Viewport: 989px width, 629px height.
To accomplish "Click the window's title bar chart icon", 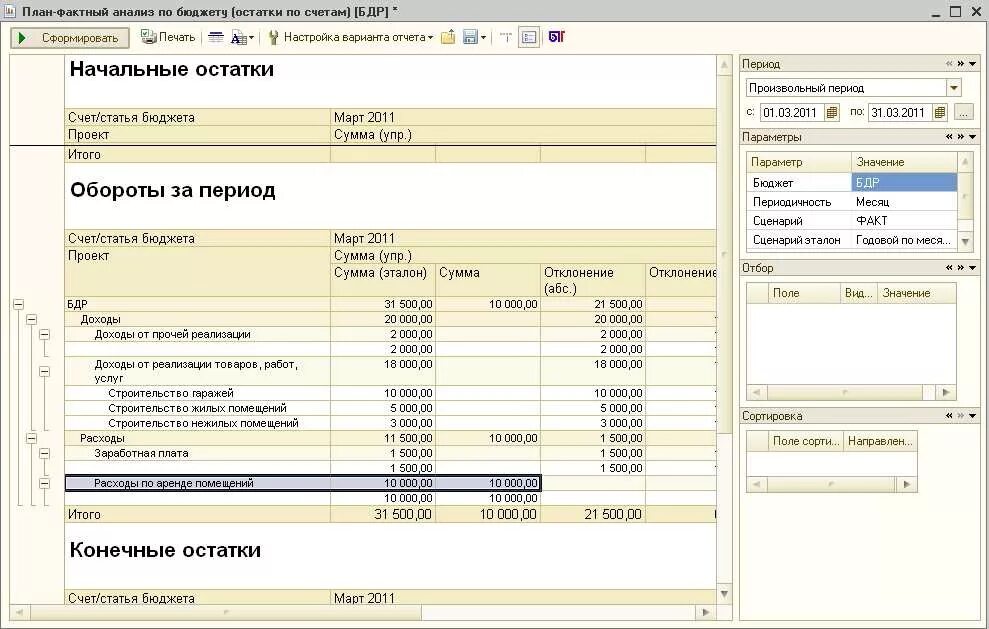I will coord(9,11).
